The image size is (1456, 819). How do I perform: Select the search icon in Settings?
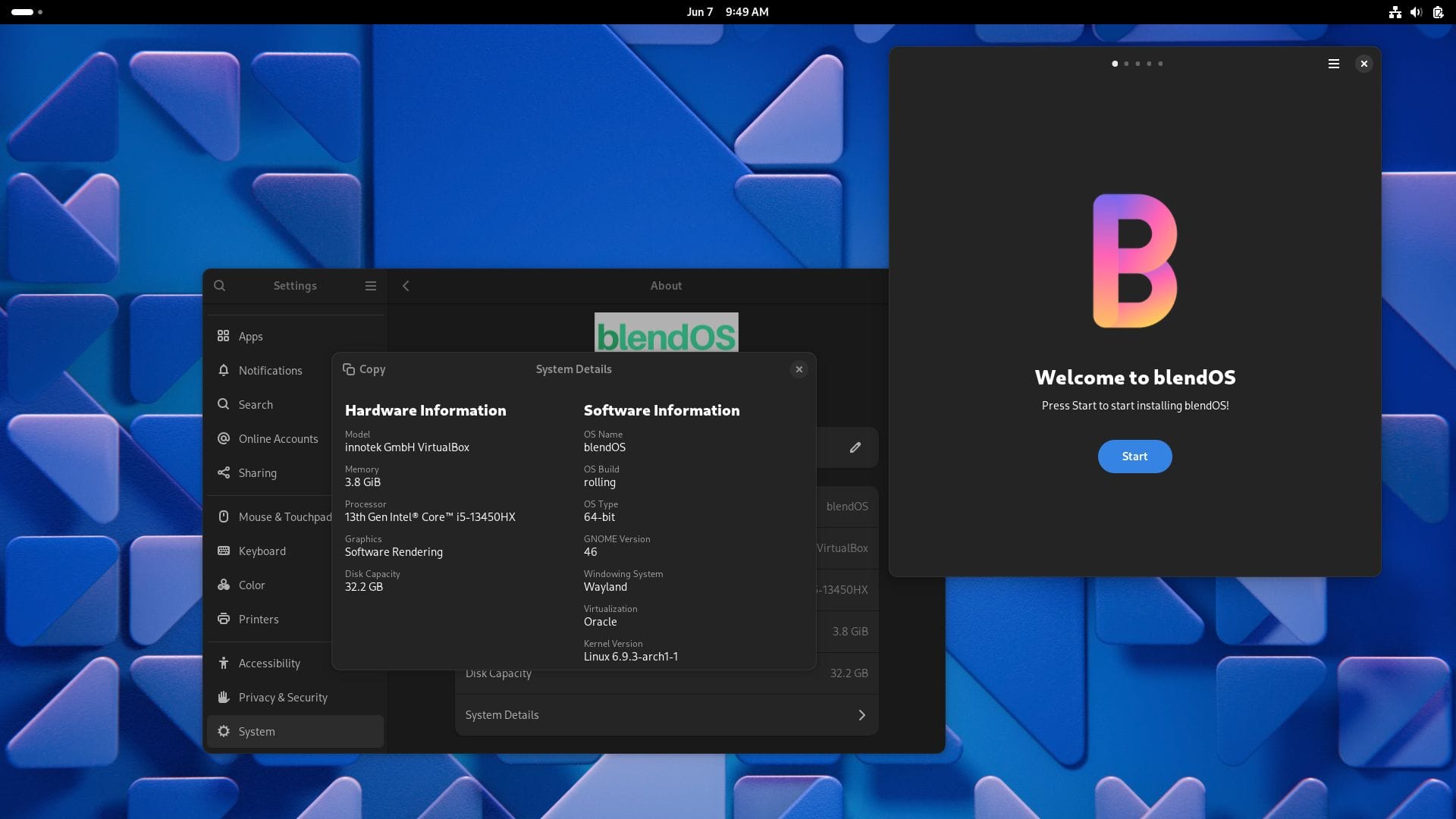[x=220, y=286]
